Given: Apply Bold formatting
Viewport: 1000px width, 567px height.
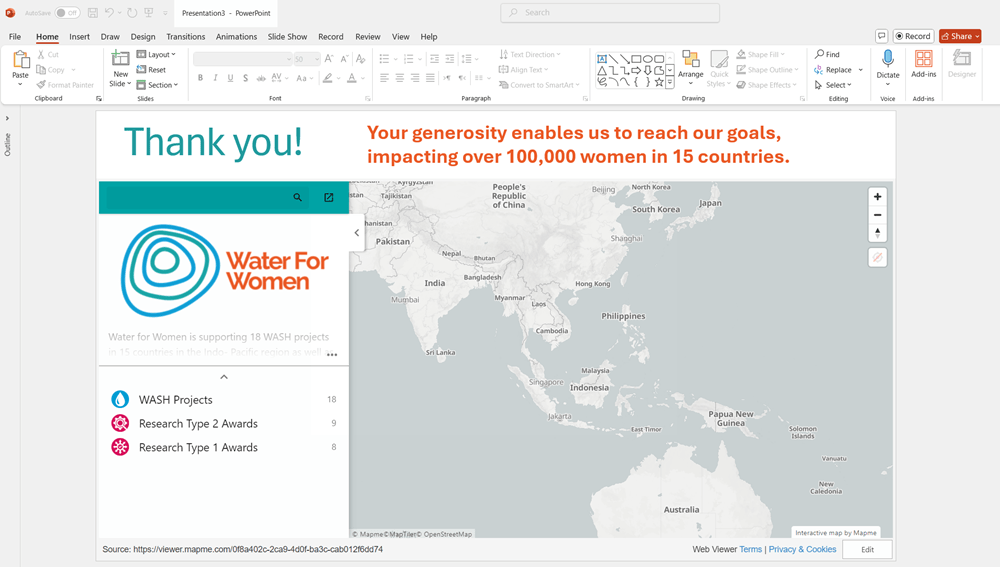Looking at the screenshot, I should coord(200,78).
